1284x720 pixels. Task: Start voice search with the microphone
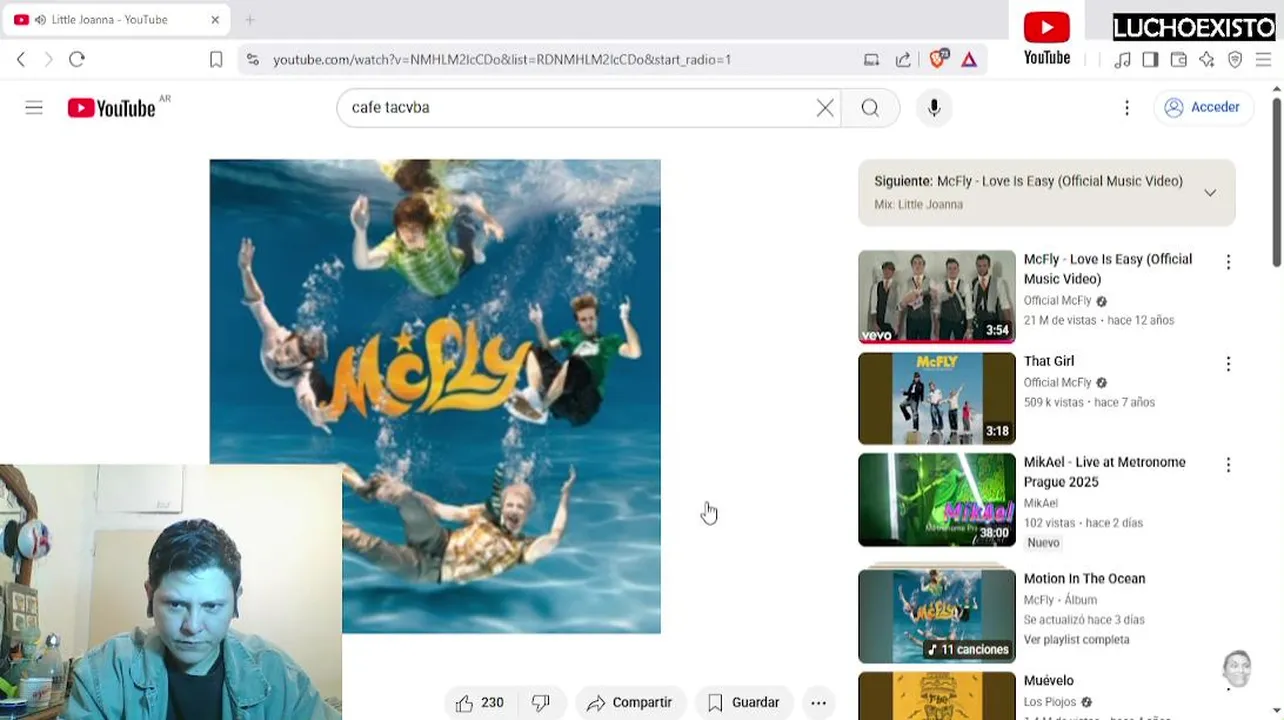click(x=934, y=108)
